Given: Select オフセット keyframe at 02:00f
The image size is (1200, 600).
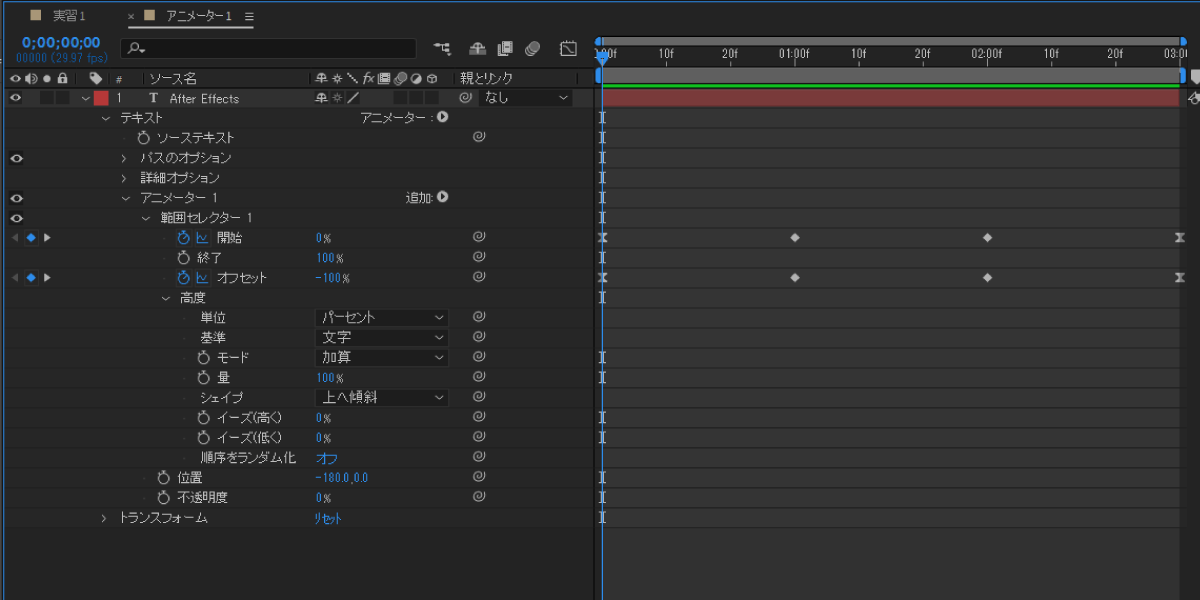Looking at the screenshot, I should (x=987, y=278).
